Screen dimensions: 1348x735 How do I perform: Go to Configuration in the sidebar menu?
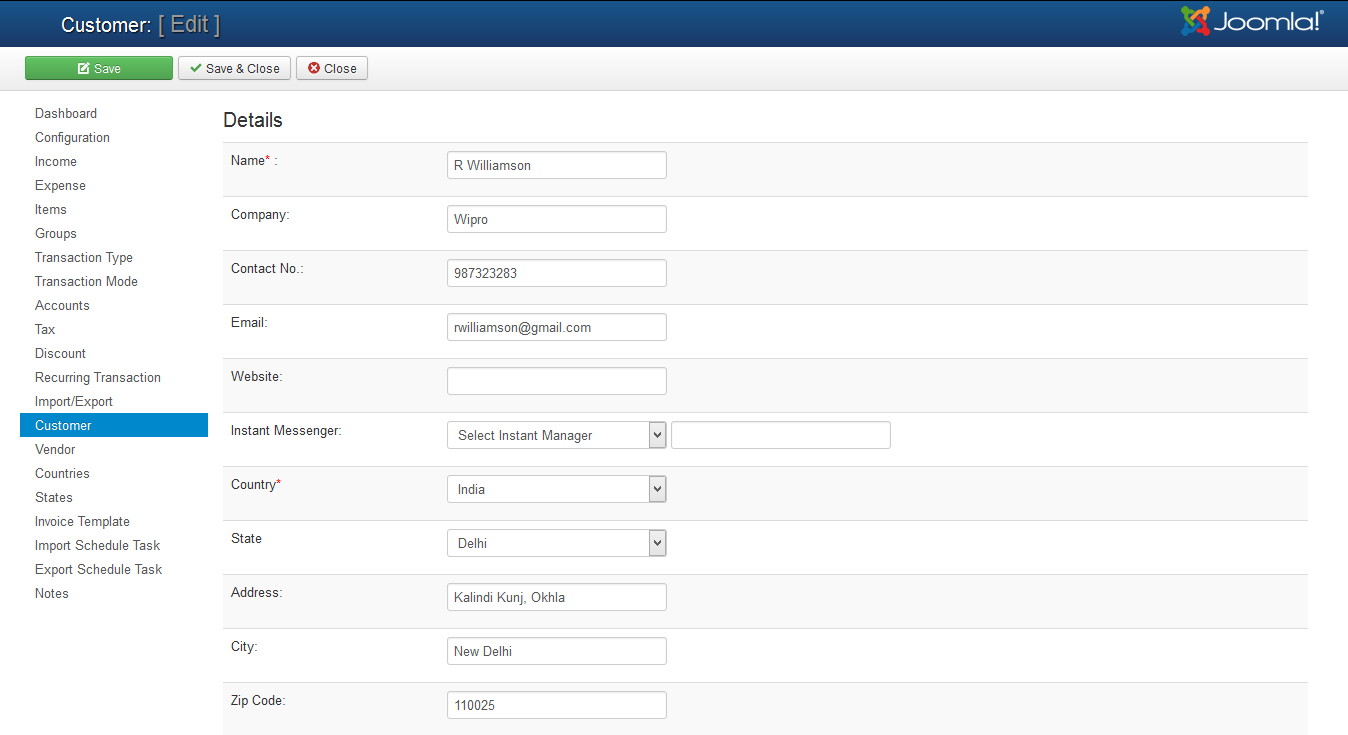72,138
